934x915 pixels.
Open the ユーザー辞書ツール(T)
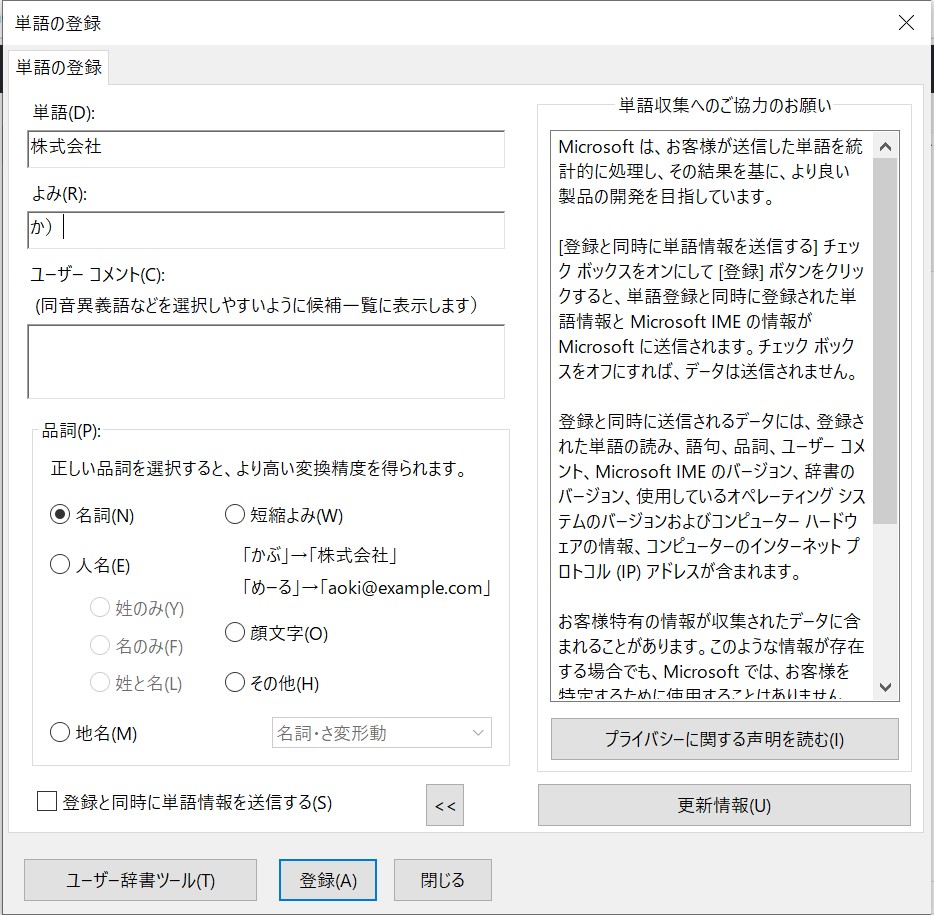tap(139, 880)
